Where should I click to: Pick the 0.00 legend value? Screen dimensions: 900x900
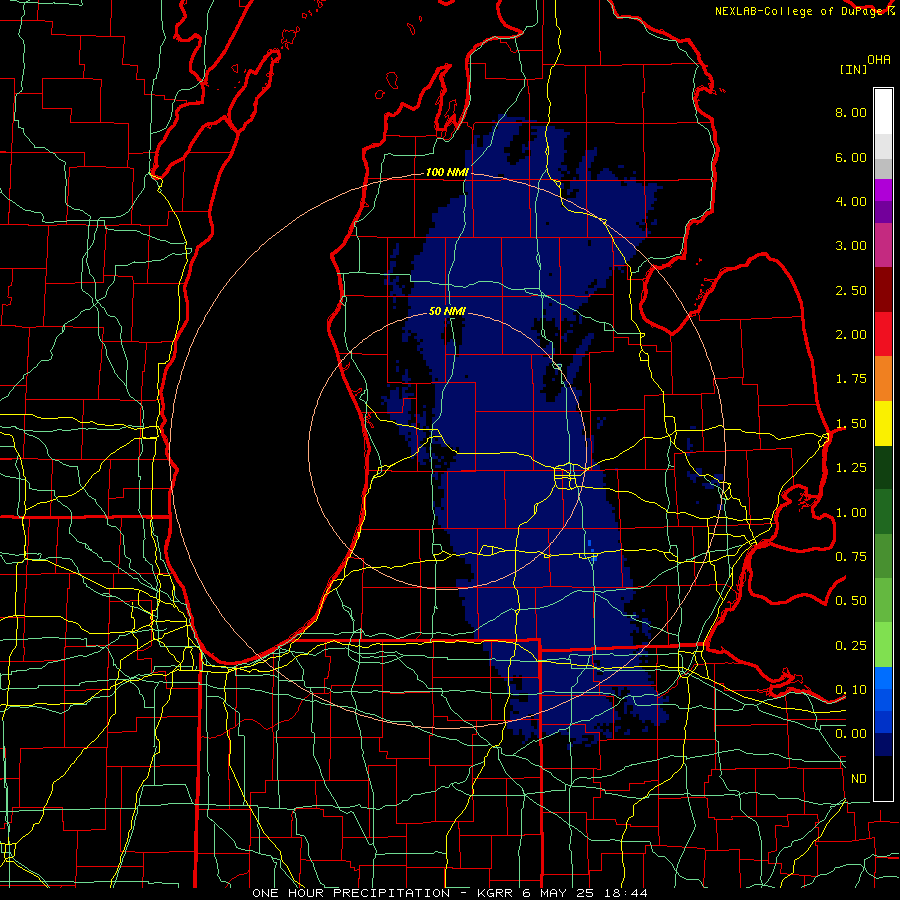click(x=851, y=734)
